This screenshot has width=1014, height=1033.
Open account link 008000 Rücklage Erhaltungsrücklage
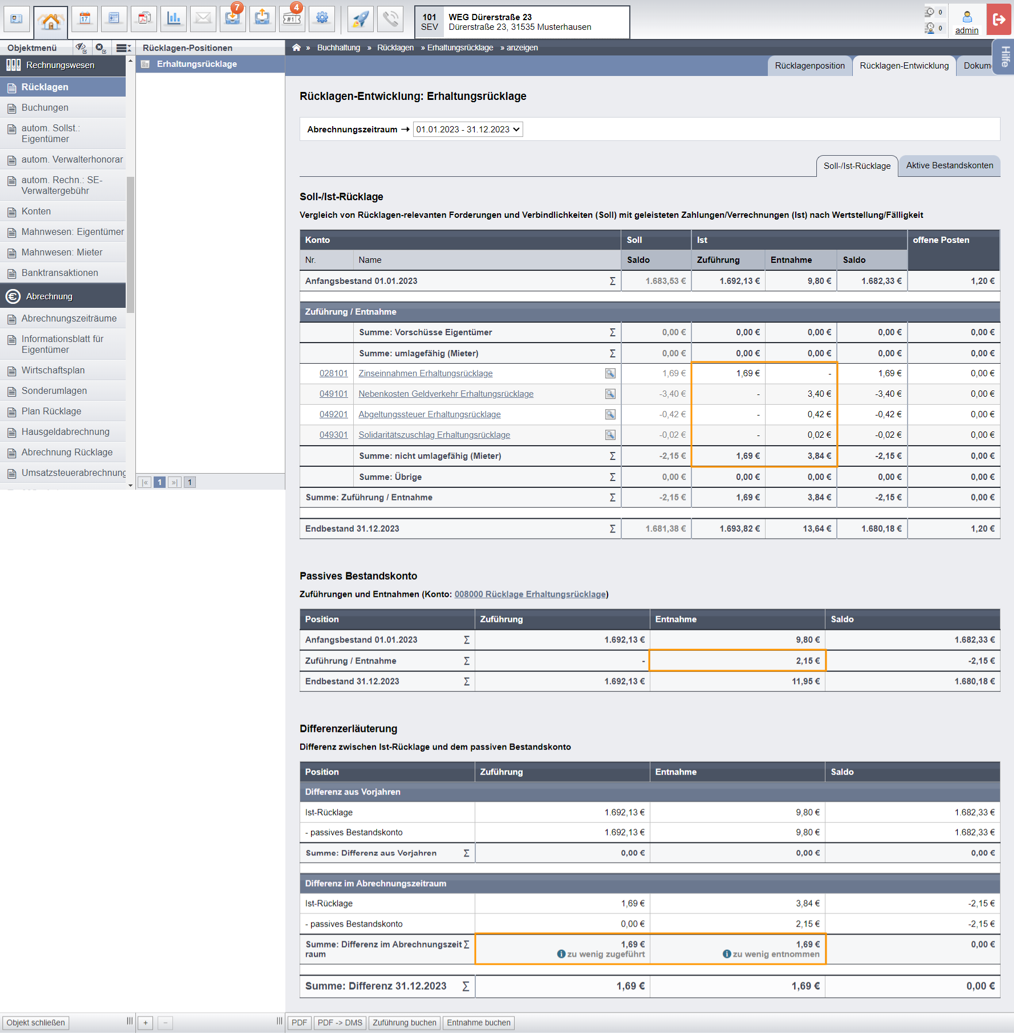coord(530,594)
